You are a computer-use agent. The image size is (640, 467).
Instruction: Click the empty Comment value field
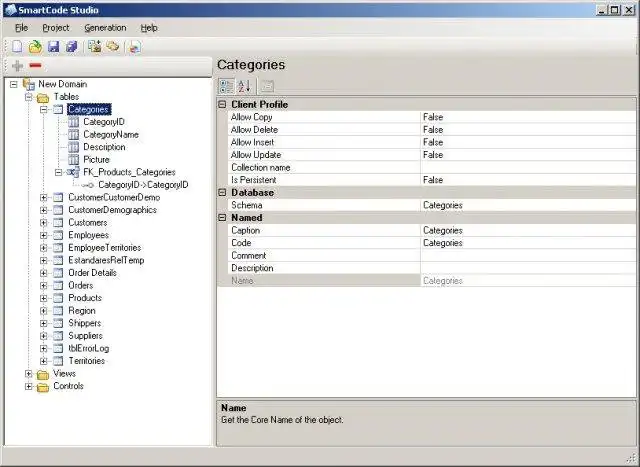point(528,256)
